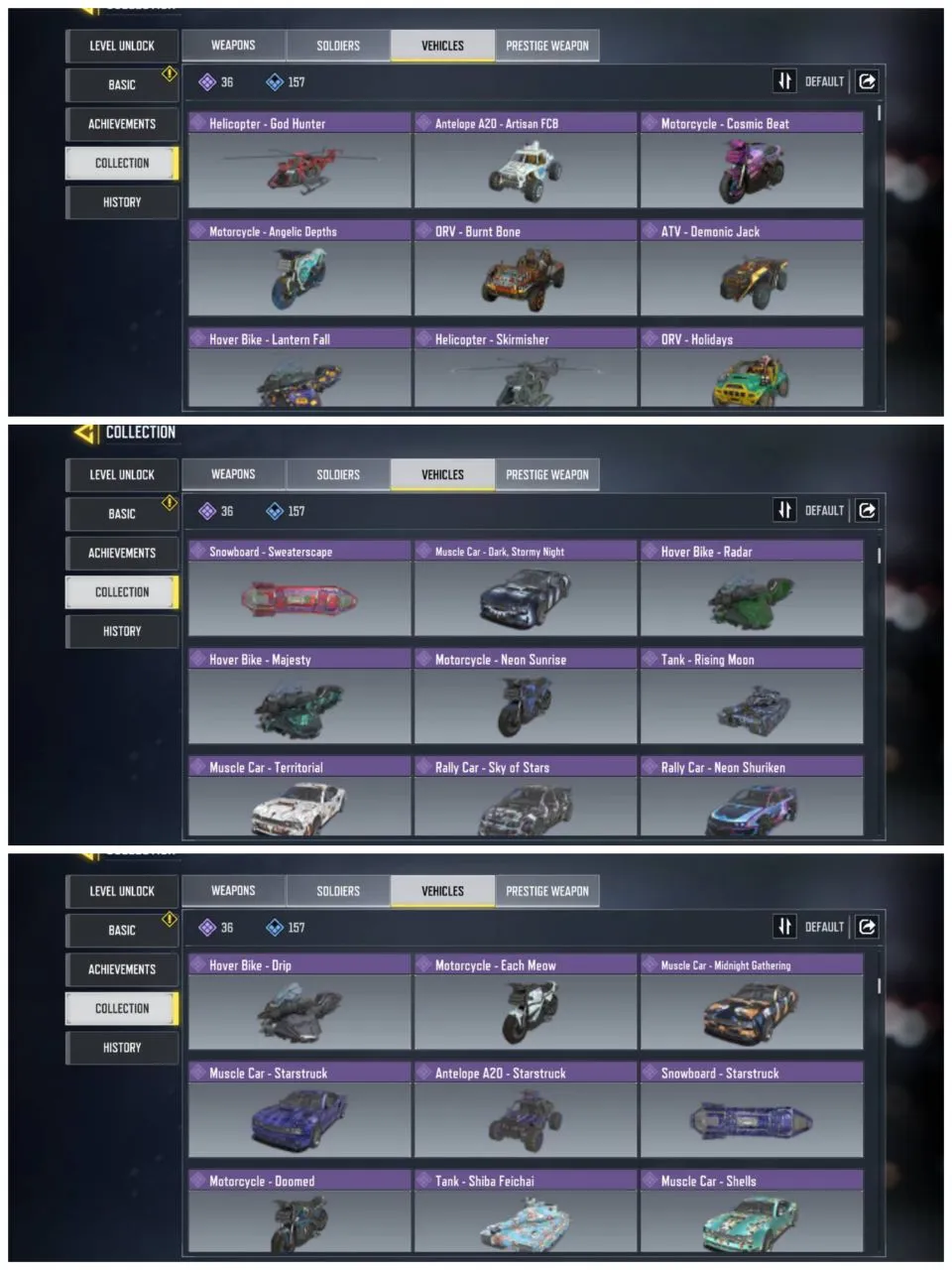This screenshot has height=1270, width=952.
Task: Click the blue gem icon above Hover Bike - Drip
Action: click(275, 928)
